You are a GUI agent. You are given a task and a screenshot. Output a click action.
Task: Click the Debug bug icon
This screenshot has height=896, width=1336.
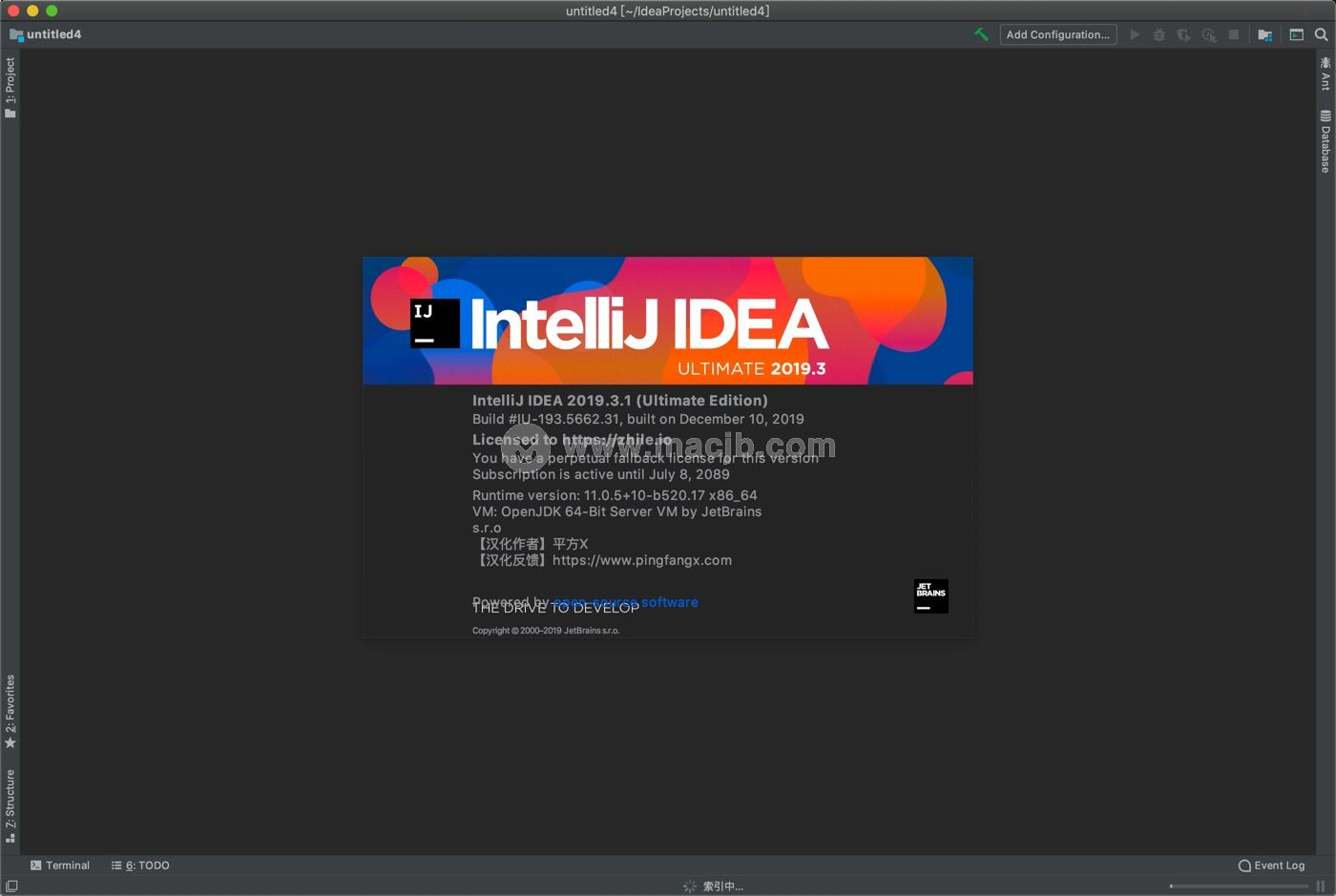pos(1159,34)
